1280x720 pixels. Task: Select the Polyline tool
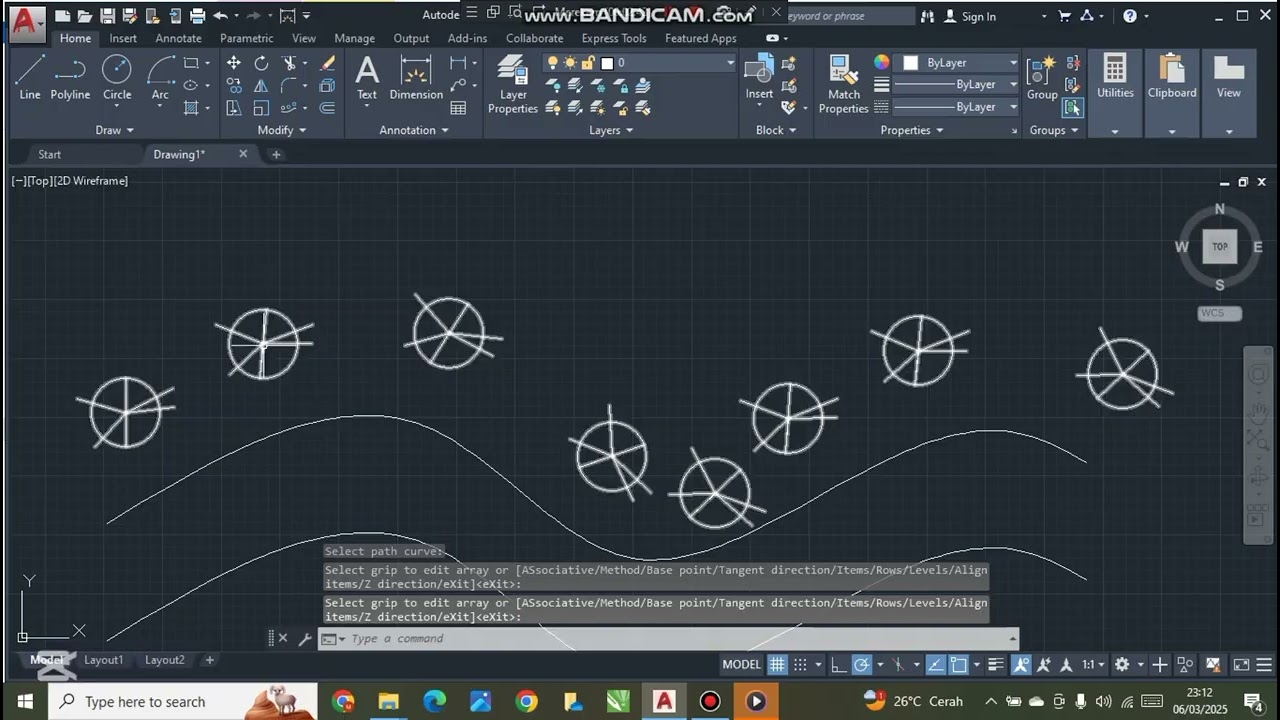[70, 78]
